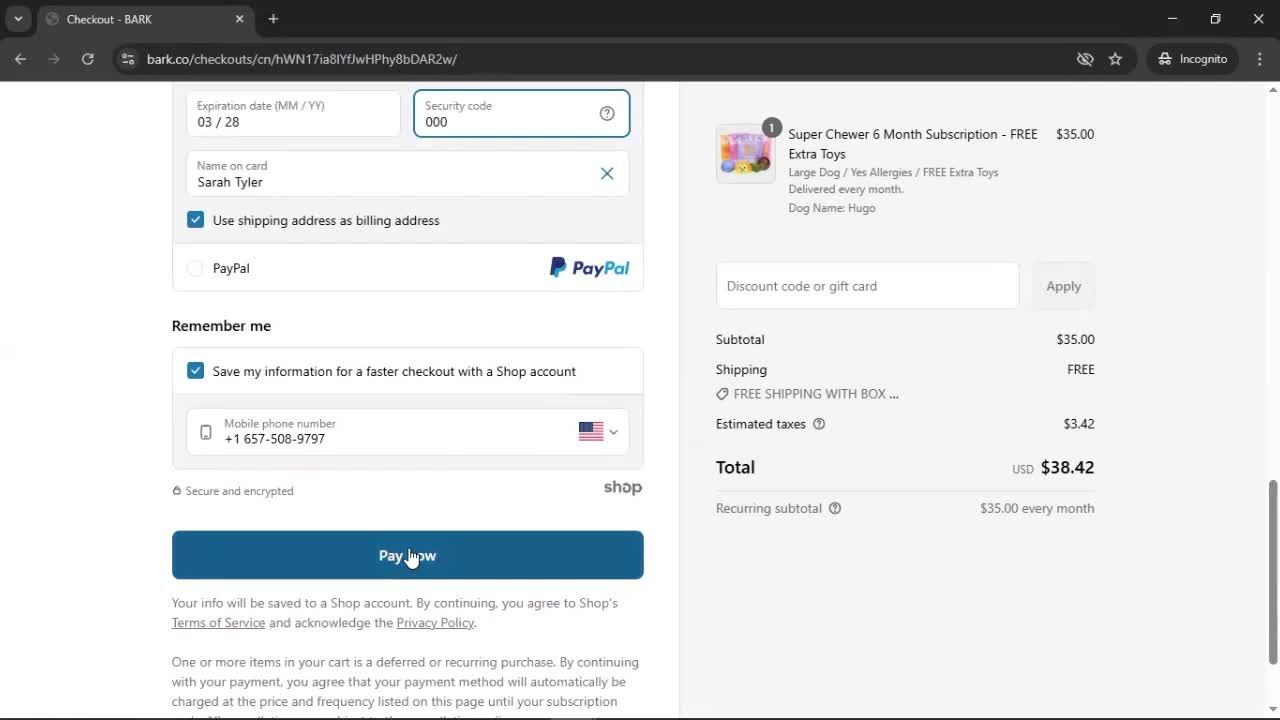The image size is (1280, 720).
Task: Click the Super Chewer 6 Month Subscription title
Action: click(913, 144)
